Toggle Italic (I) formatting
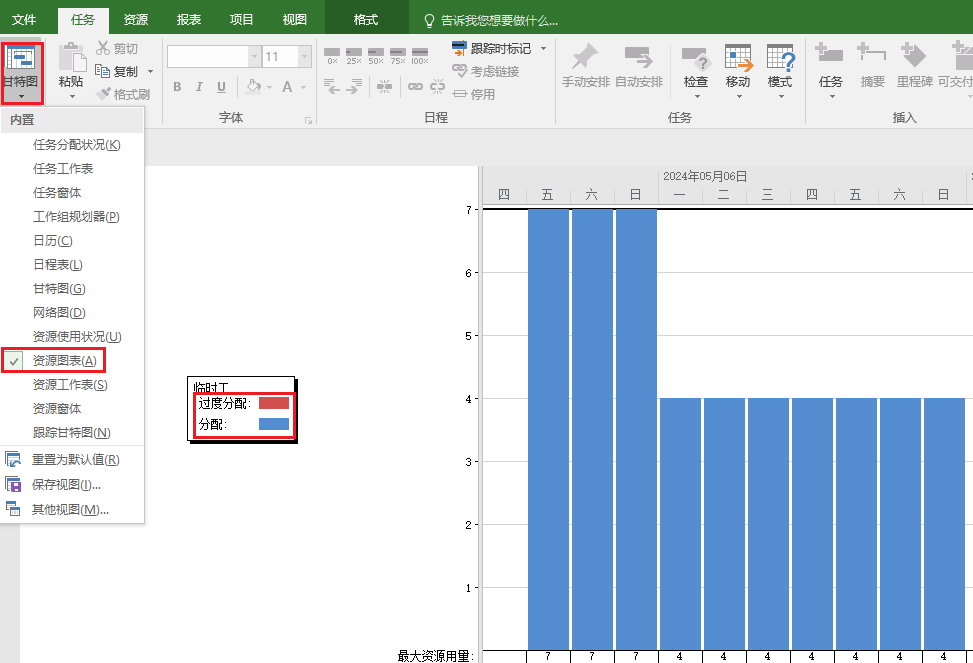The image size is (973, 663). 199,87
